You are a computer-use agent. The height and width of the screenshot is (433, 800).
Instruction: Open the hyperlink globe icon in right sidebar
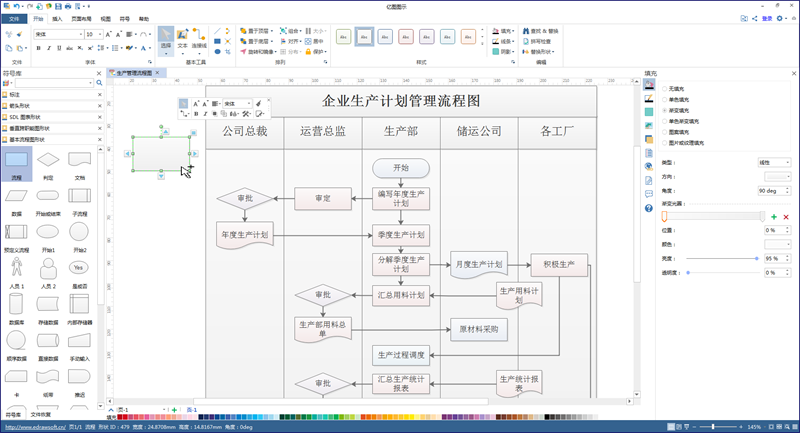pyautogui.click(x=649, y=166)
